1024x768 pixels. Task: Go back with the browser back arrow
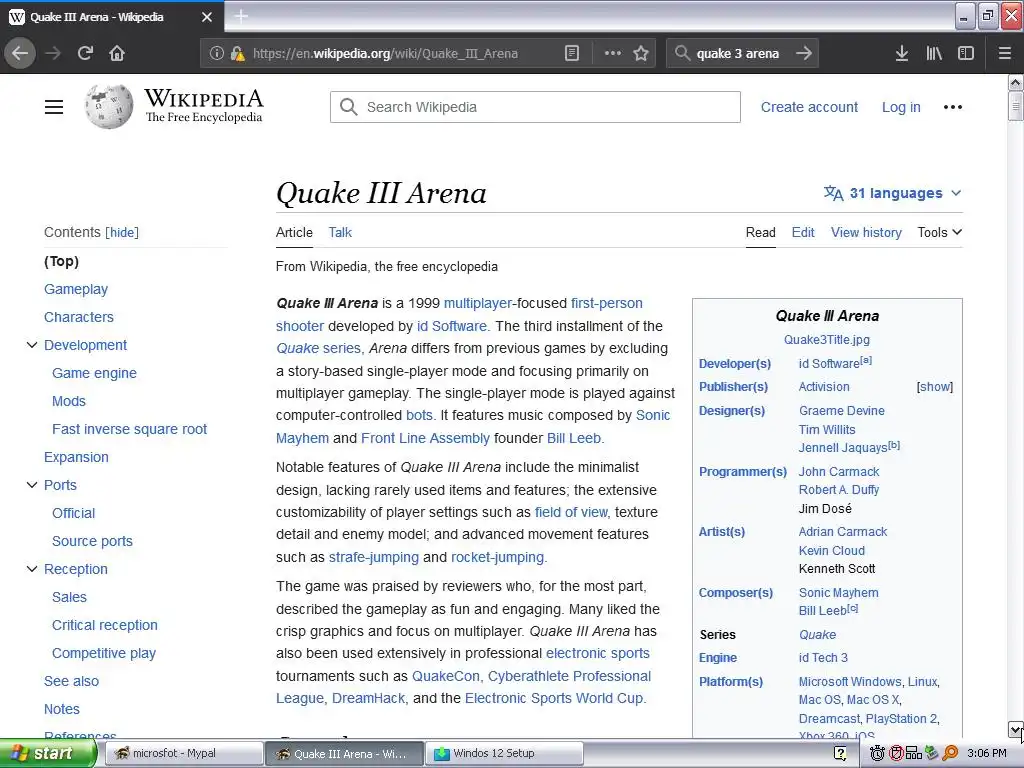pyautogui.click(x=20, y=53)
